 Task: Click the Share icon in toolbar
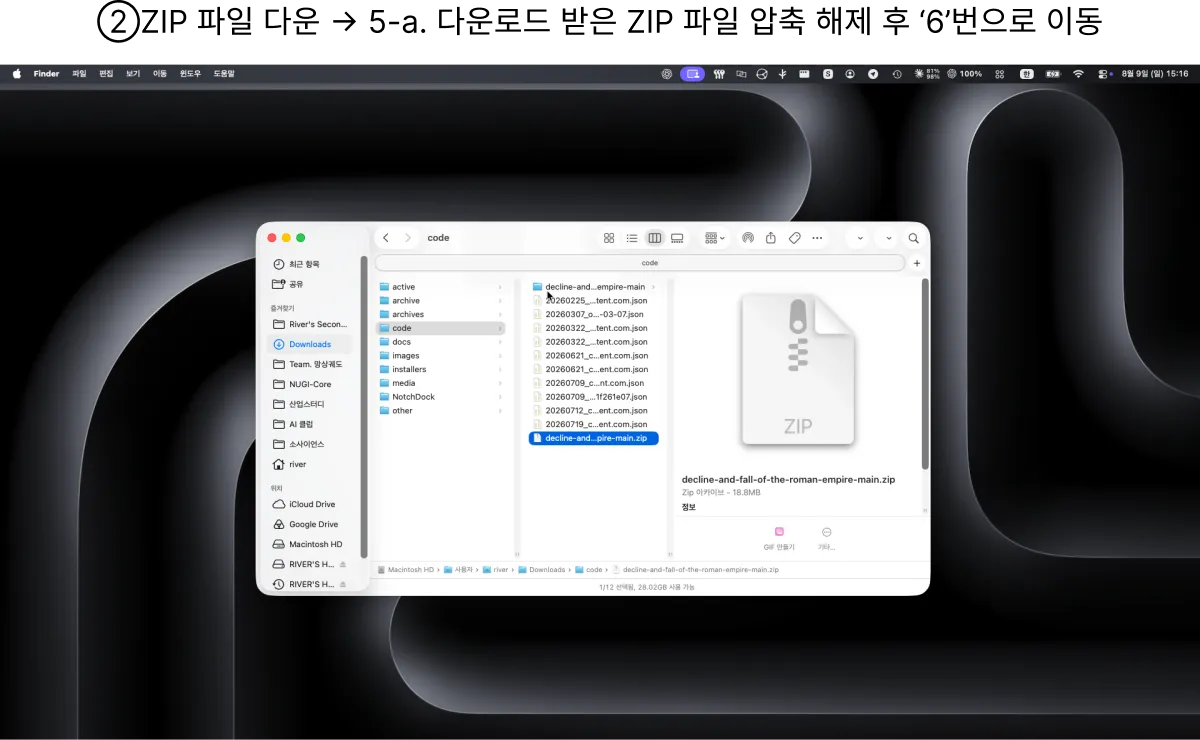click(771, 238)
